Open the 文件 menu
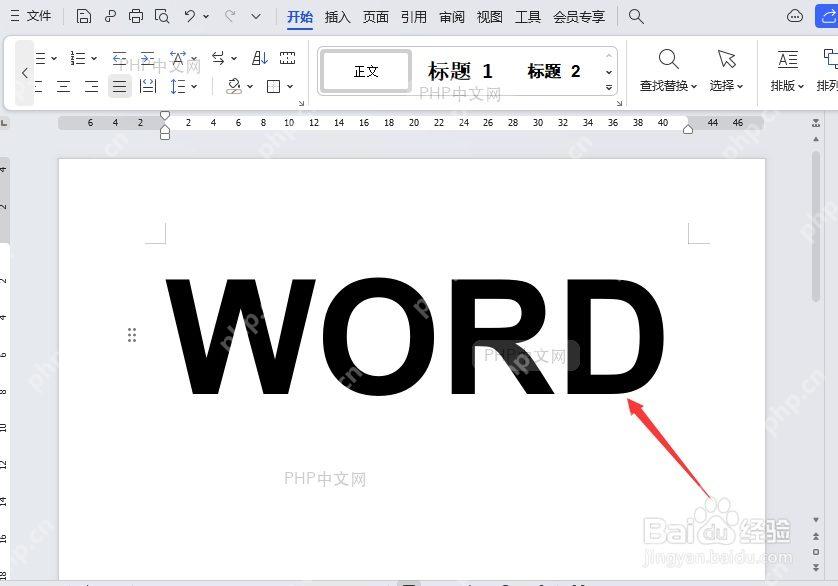838x586 pixels. [31, 16]
